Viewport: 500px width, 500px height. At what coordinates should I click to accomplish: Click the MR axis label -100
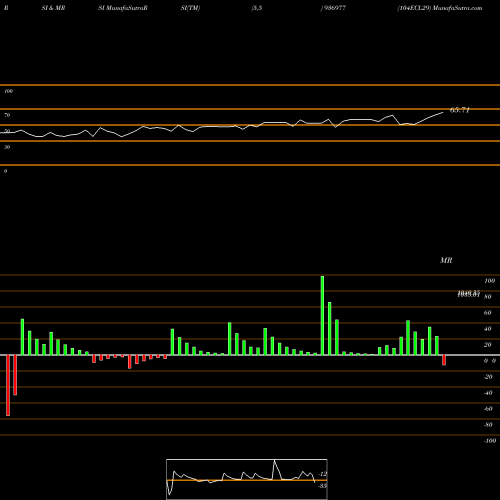click(490, 441)
